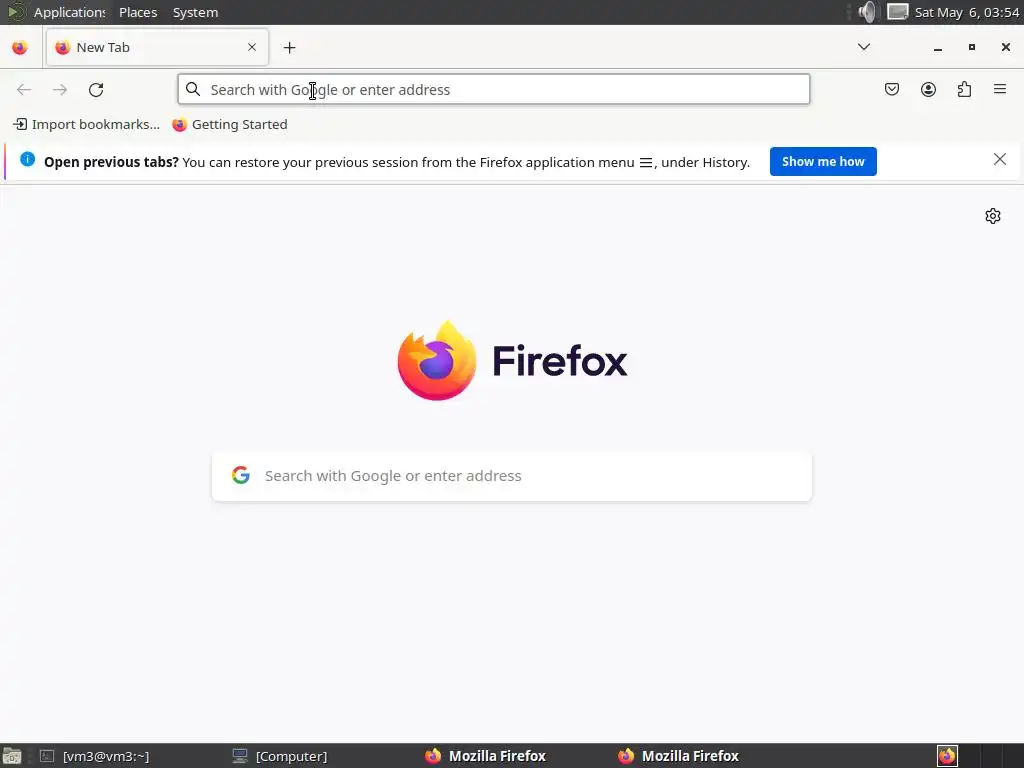Open the System menu
The image size is (1024, 768).
point(195,12)
